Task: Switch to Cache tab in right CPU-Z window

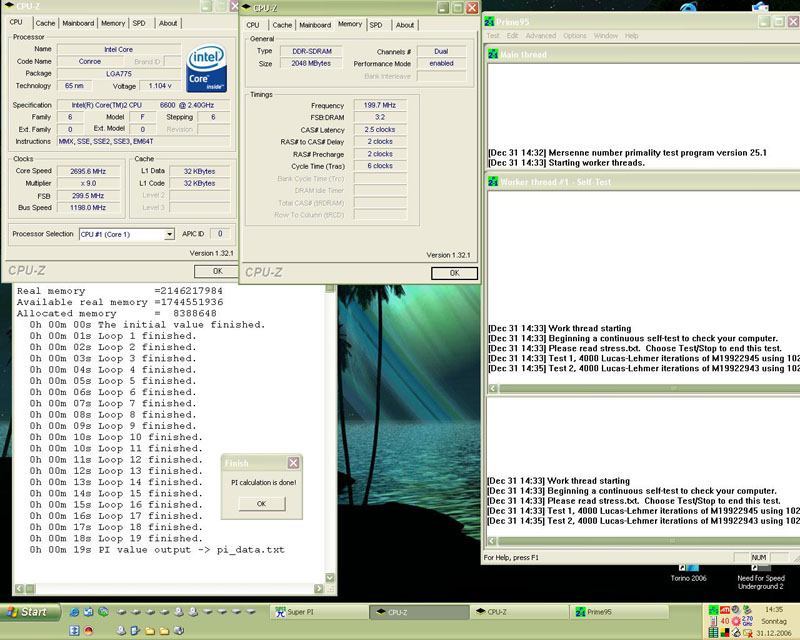Action: [282, 24]
